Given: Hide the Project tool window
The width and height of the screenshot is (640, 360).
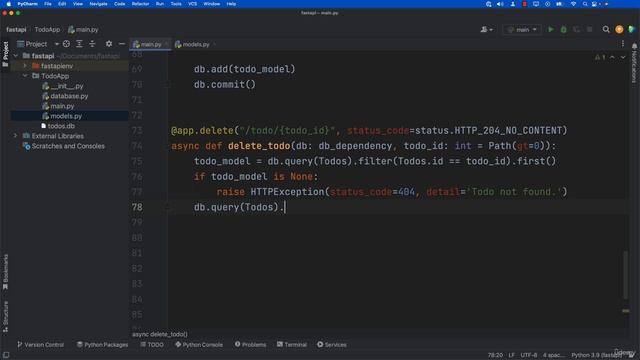Looking at the screenshot, I should point(122,44).
